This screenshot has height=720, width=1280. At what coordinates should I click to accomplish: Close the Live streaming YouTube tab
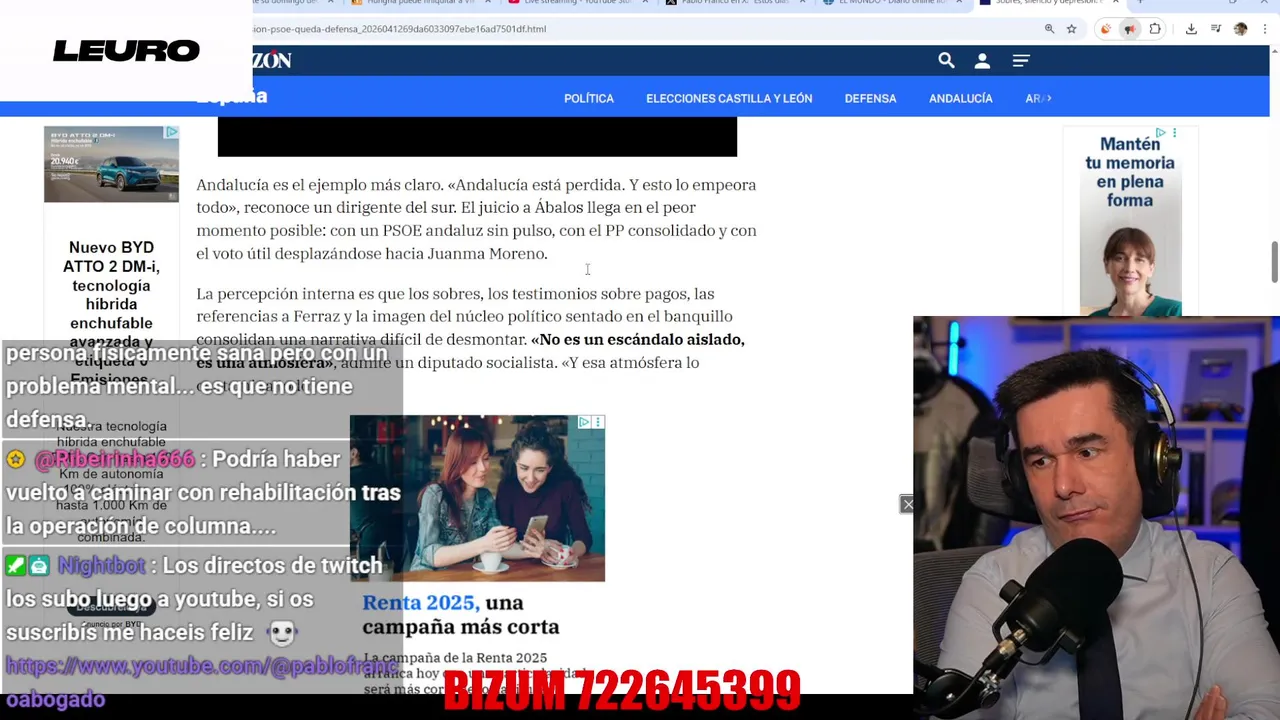tap(645, 3)
